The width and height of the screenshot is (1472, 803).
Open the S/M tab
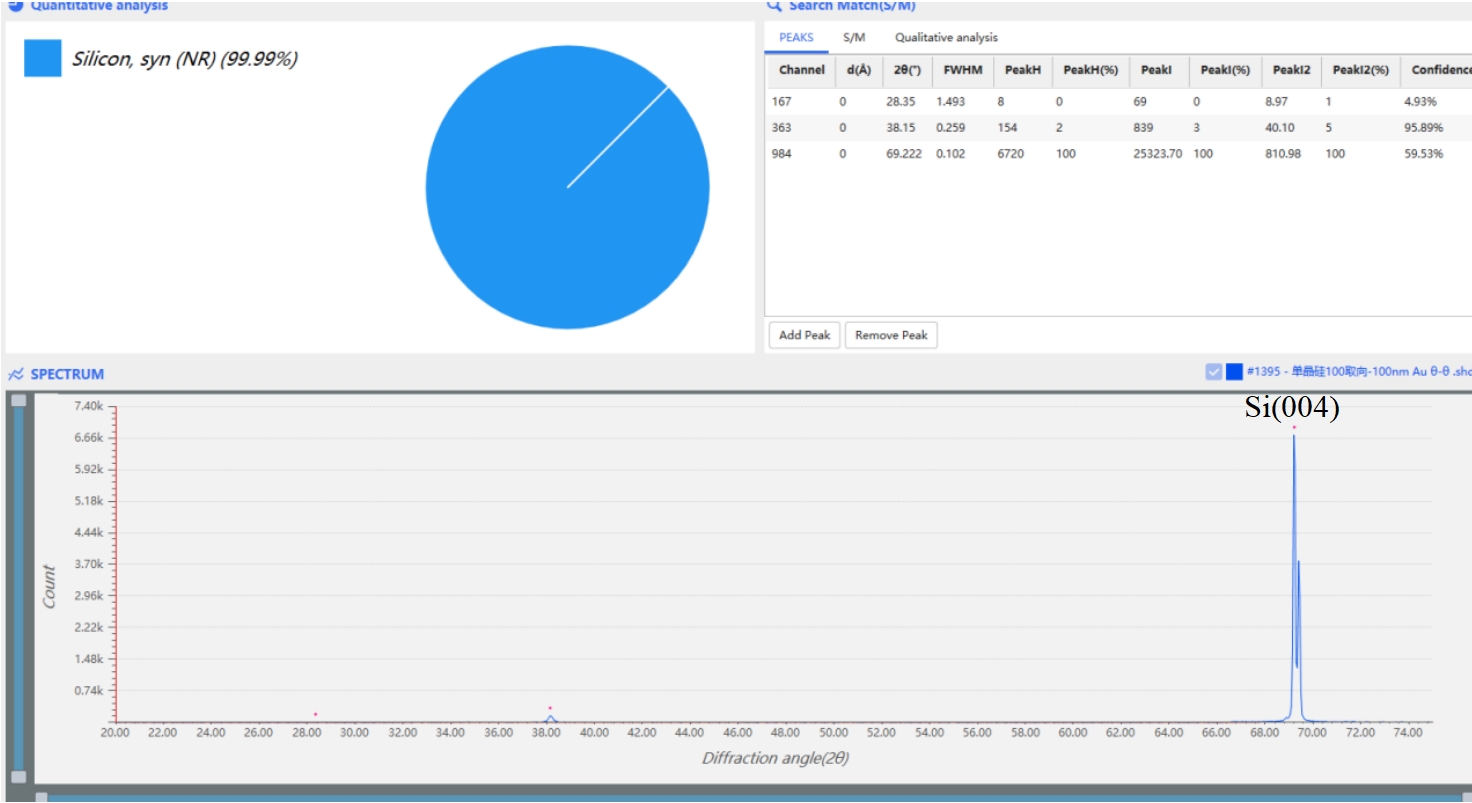point(853,38)
